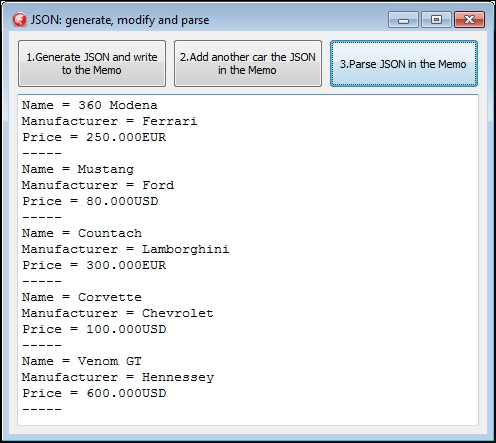Maximize the JSON window
The image size is (496, 443).
(x=436, y=20)
